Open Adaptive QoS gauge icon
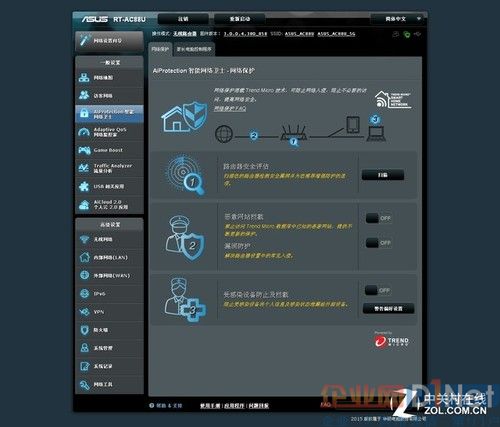 pos(84,132)
